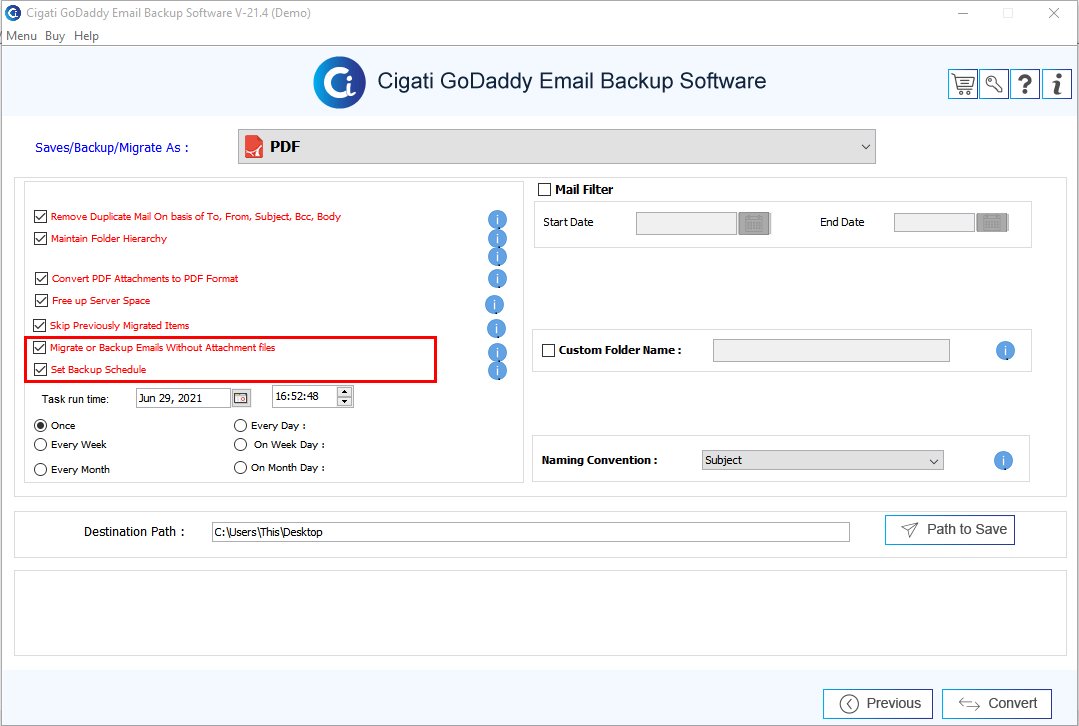Click the app icon in the title bar
Viewport: 1079px width, 726px height.
click(13, 12)
